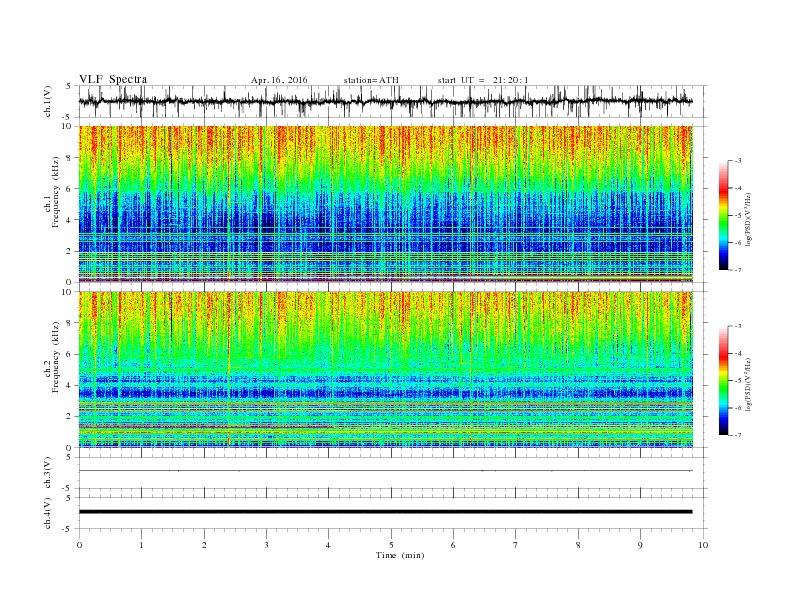
Task: Click time-axis tick label "5" at bottom
Action: click(391, 545)
